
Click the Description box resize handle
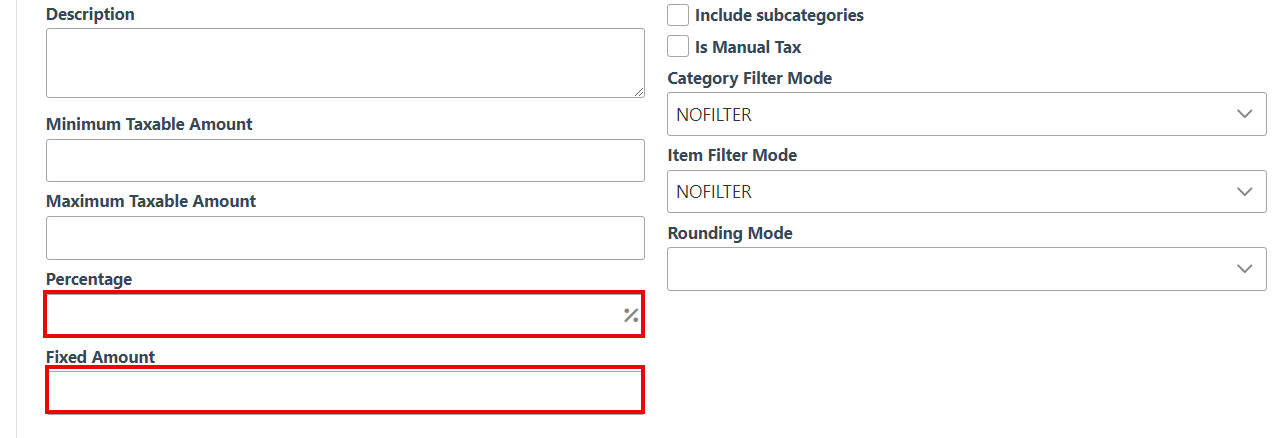[638, 91]
